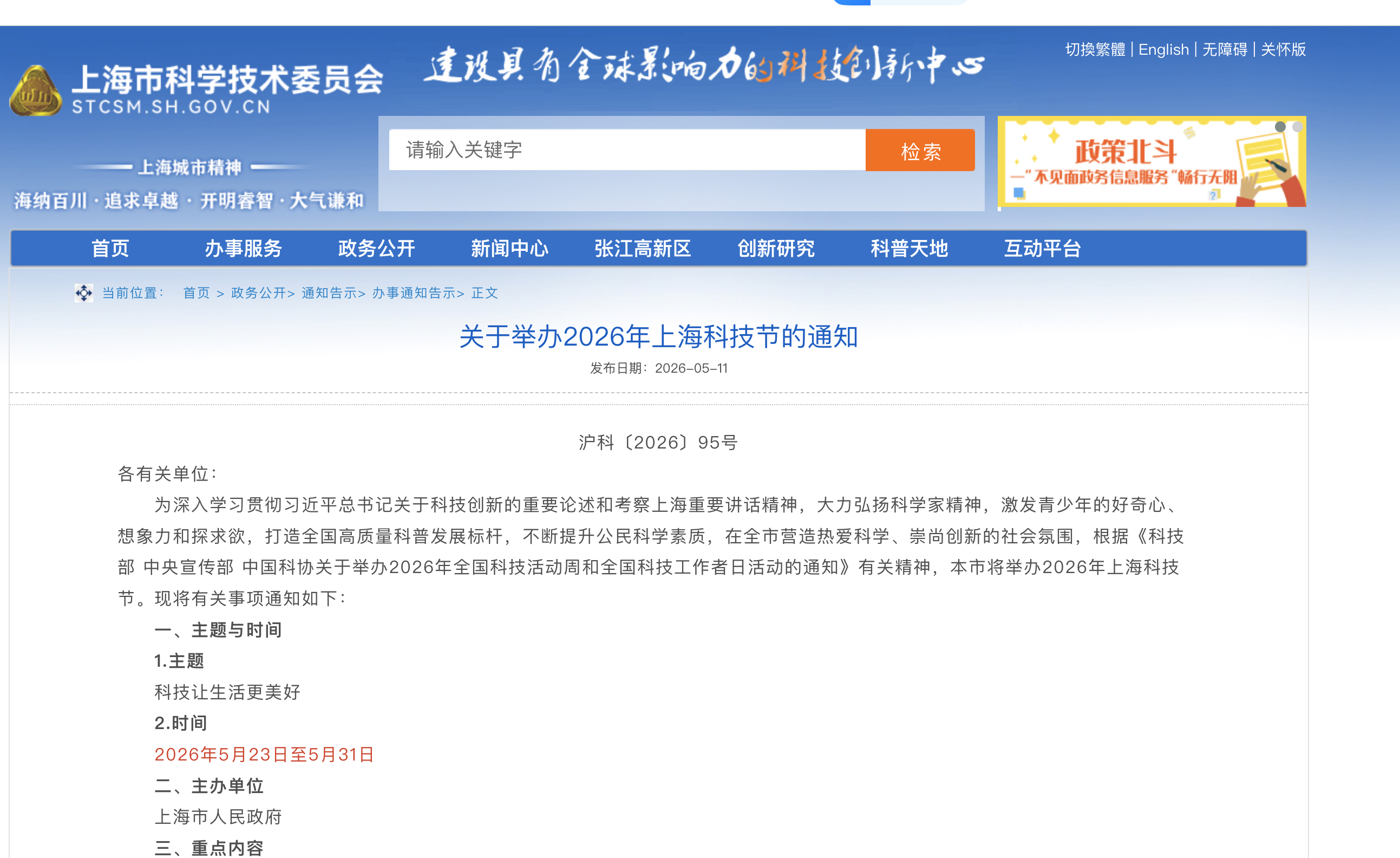Click document number 沪科〔2026〕95号
1400x858 pixels.
[x=658, y=443]
